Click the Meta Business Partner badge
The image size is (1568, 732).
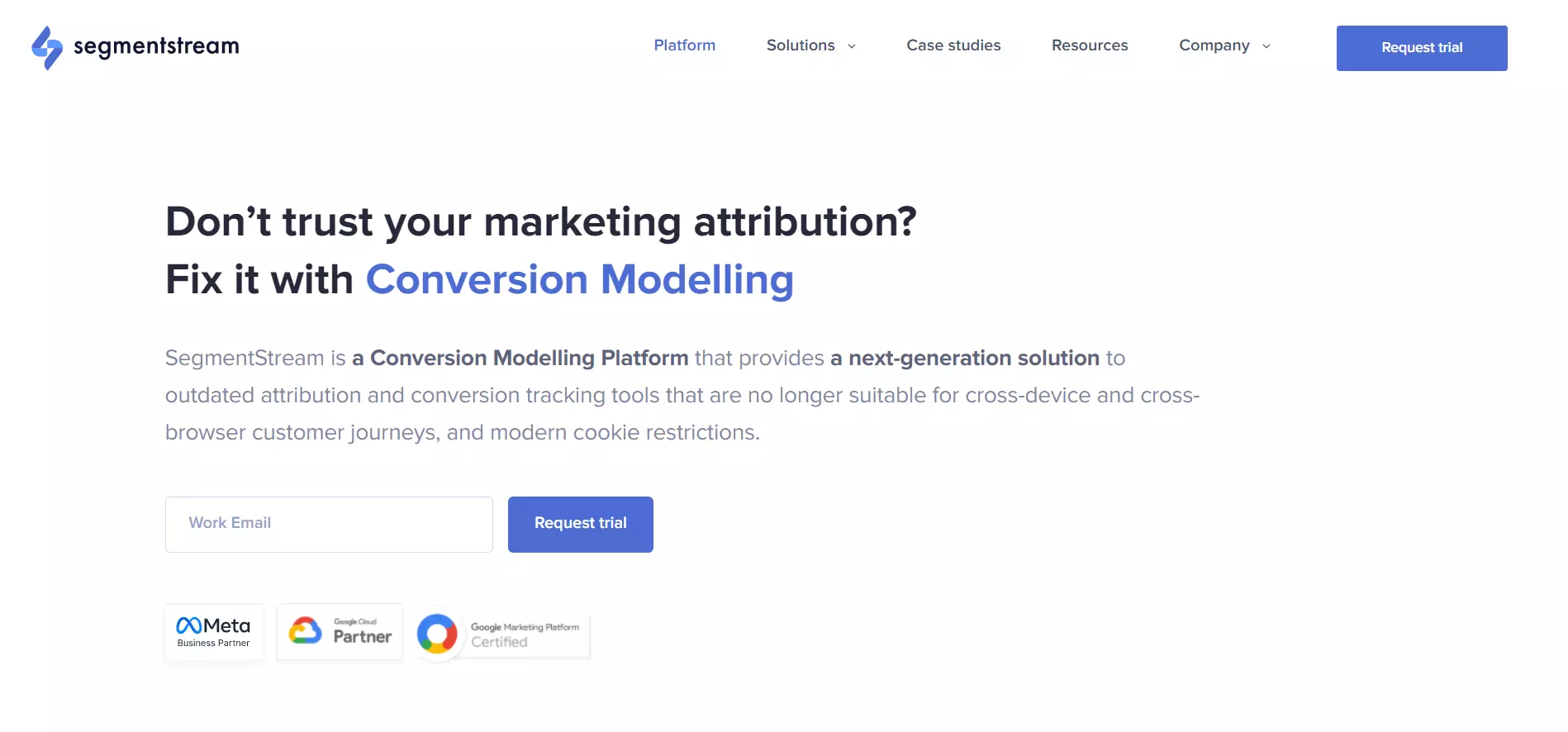click(213, 631)
